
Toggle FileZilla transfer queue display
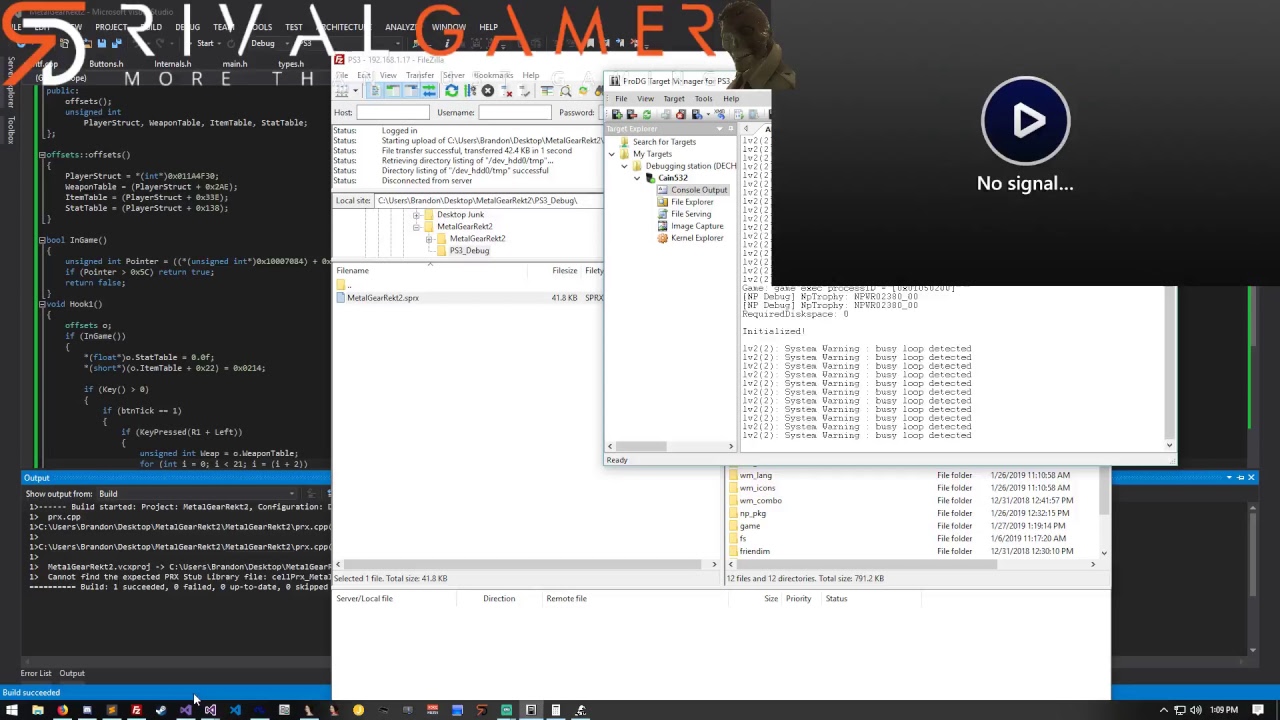tap(429, 91)
